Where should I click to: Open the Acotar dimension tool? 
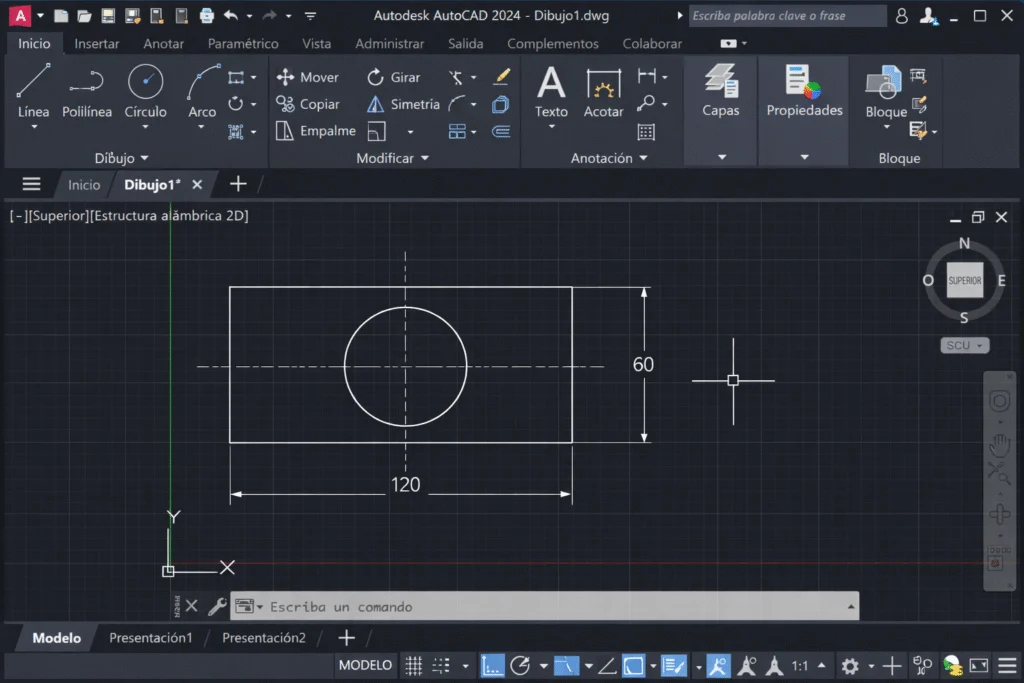[x=604, y=95]
